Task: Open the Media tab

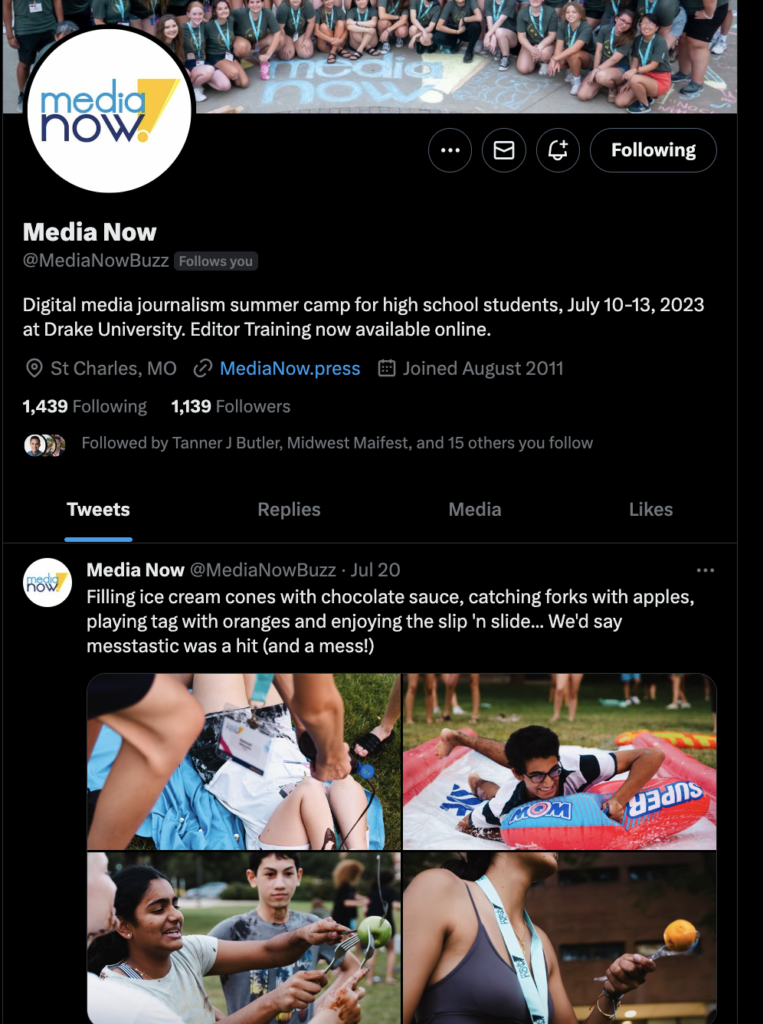Action: (x=475, y=509)
